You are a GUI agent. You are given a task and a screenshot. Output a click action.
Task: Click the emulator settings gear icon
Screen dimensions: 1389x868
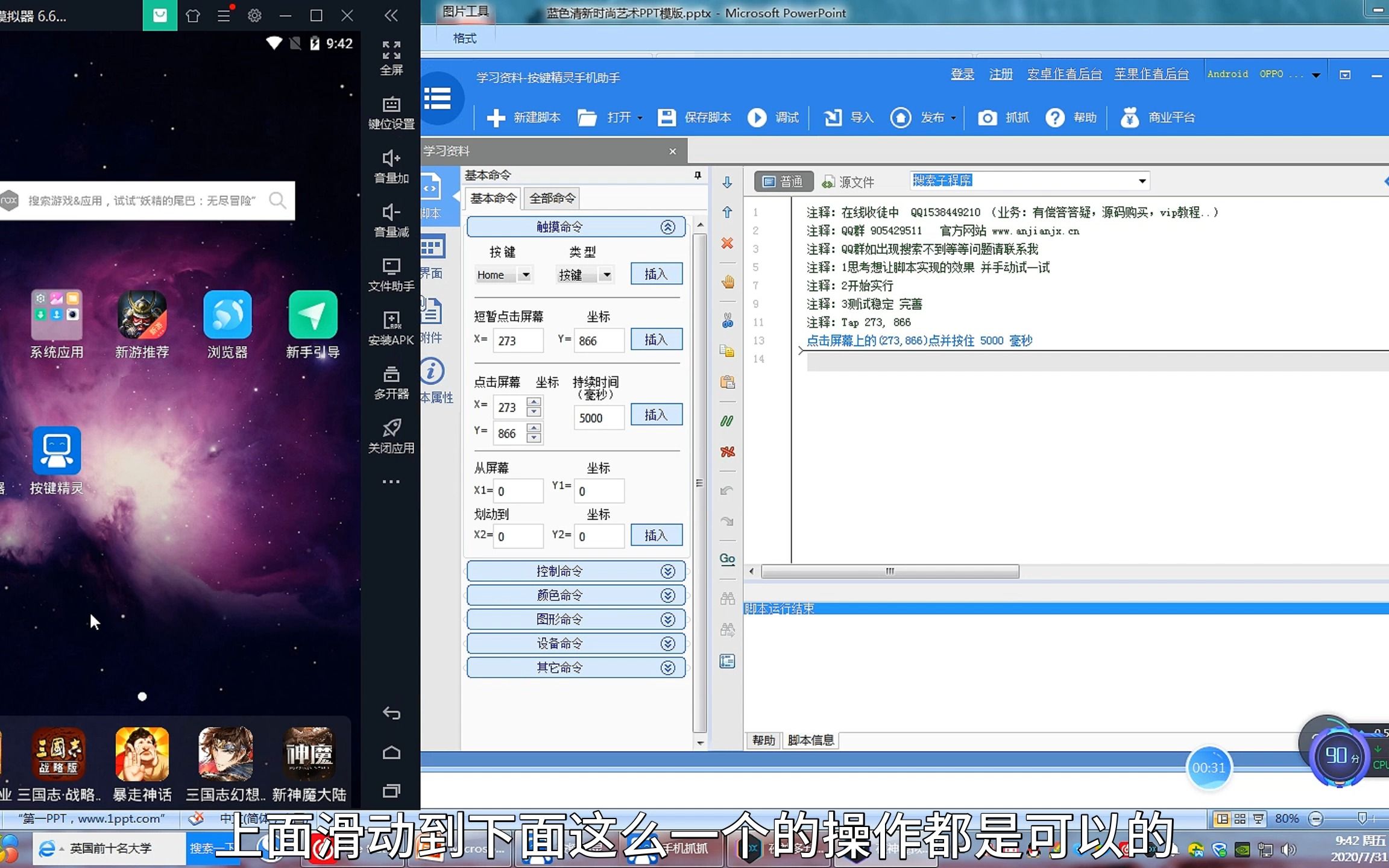click(254, 15)
